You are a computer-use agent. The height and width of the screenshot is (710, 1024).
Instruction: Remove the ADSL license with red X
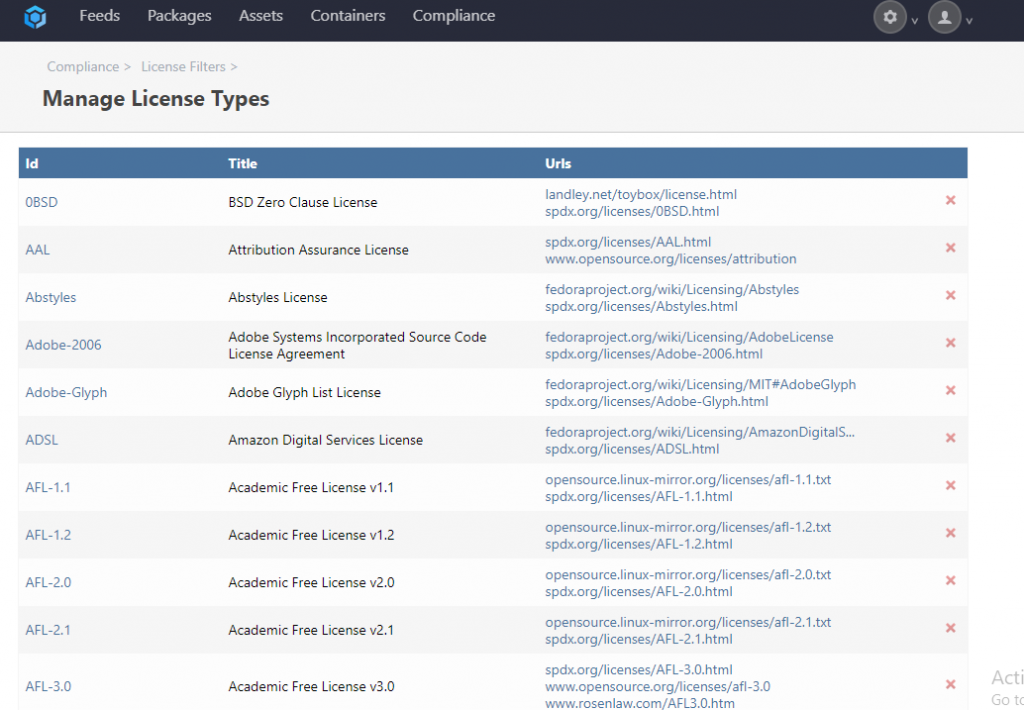pyautogui.click(x=950, y=438)
